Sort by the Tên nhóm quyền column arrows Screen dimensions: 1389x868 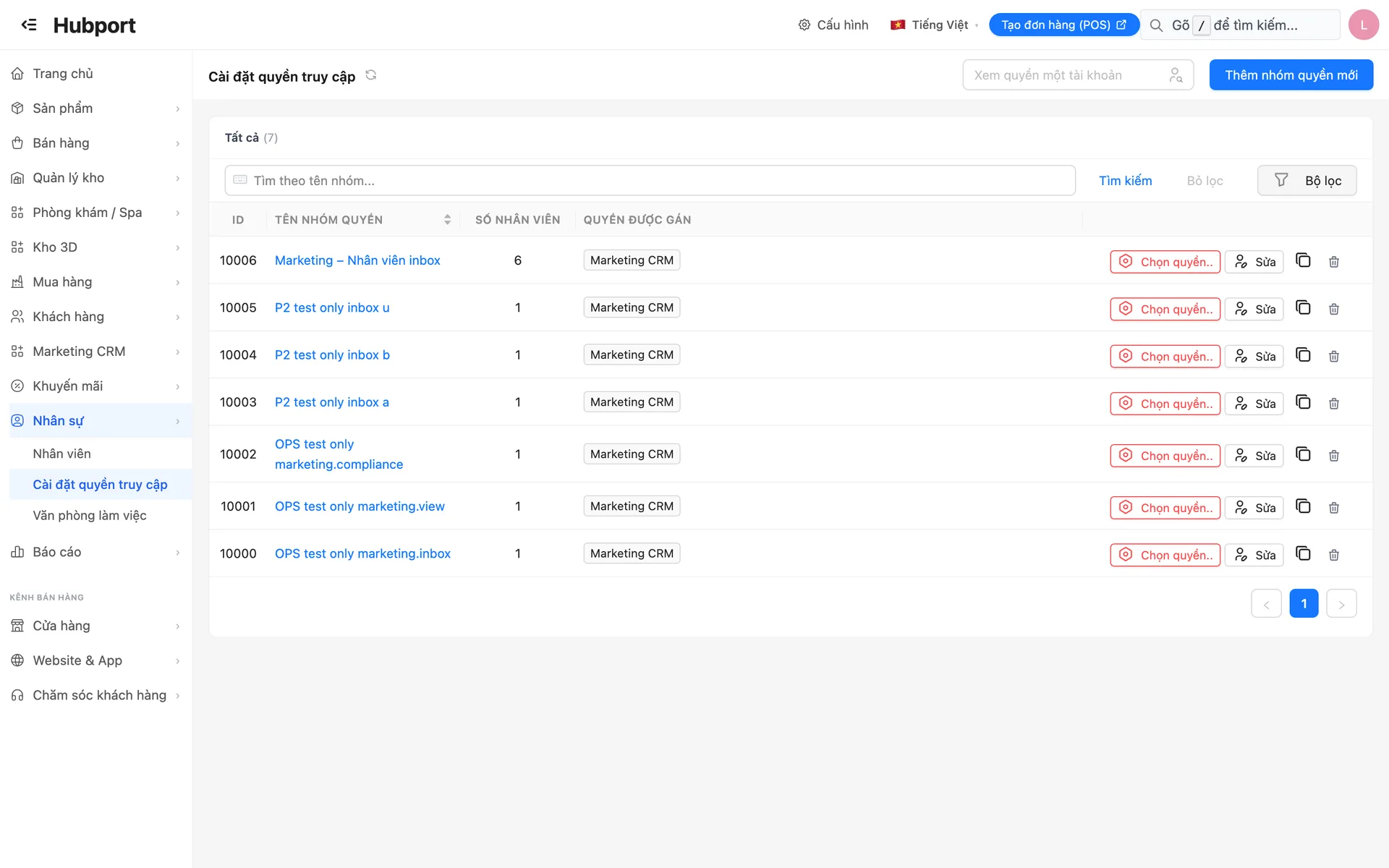tap(447, 220)
